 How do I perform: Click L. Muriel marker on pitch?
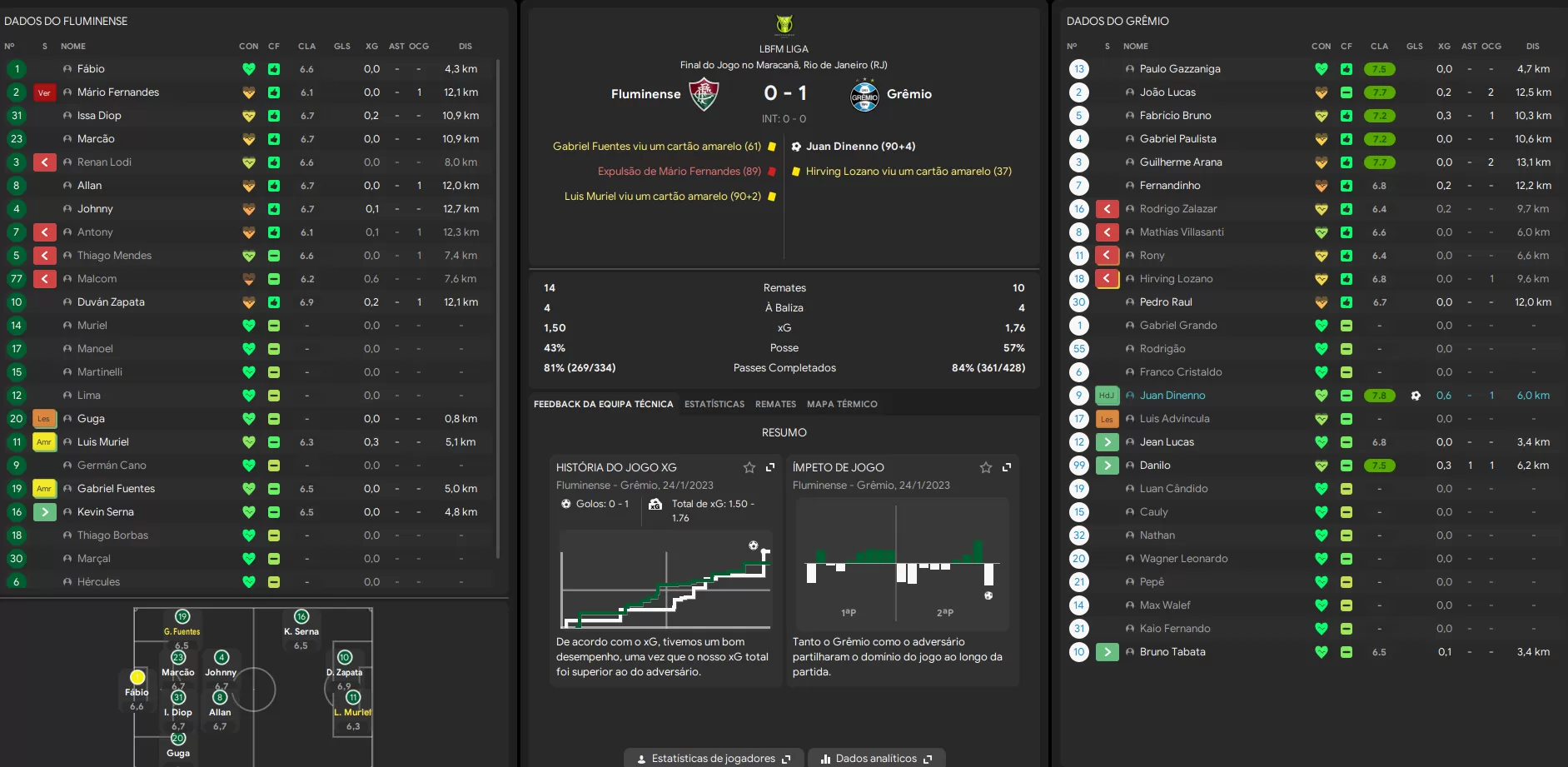tap(353, 698)
